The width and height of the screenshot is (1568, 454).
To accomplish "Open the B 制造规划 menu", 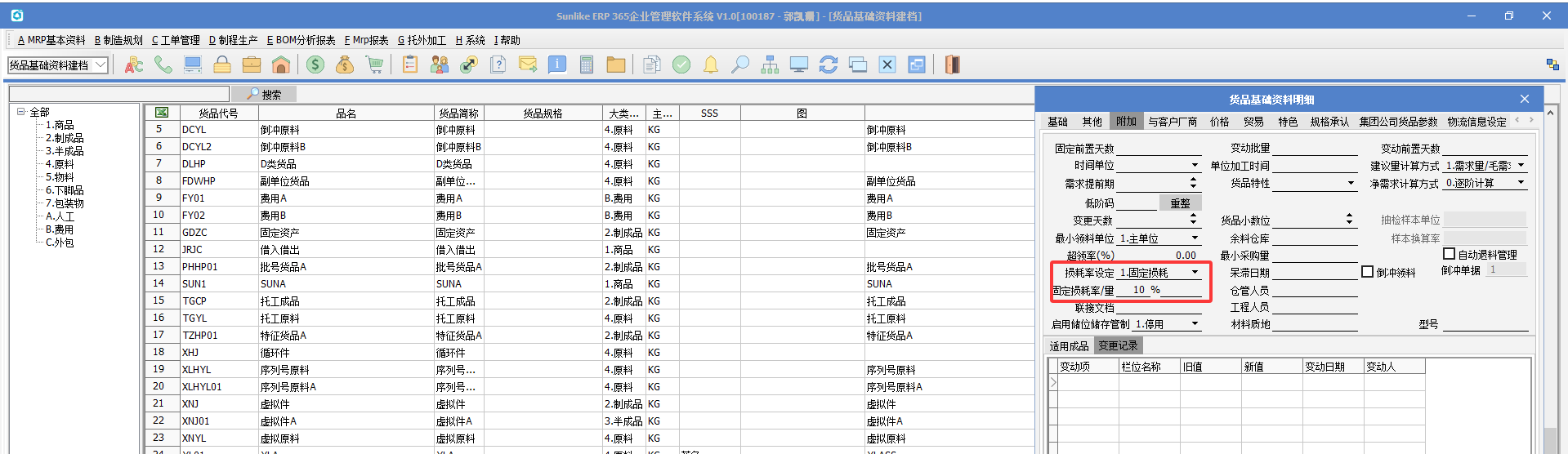I will click(x=118, y=40).
